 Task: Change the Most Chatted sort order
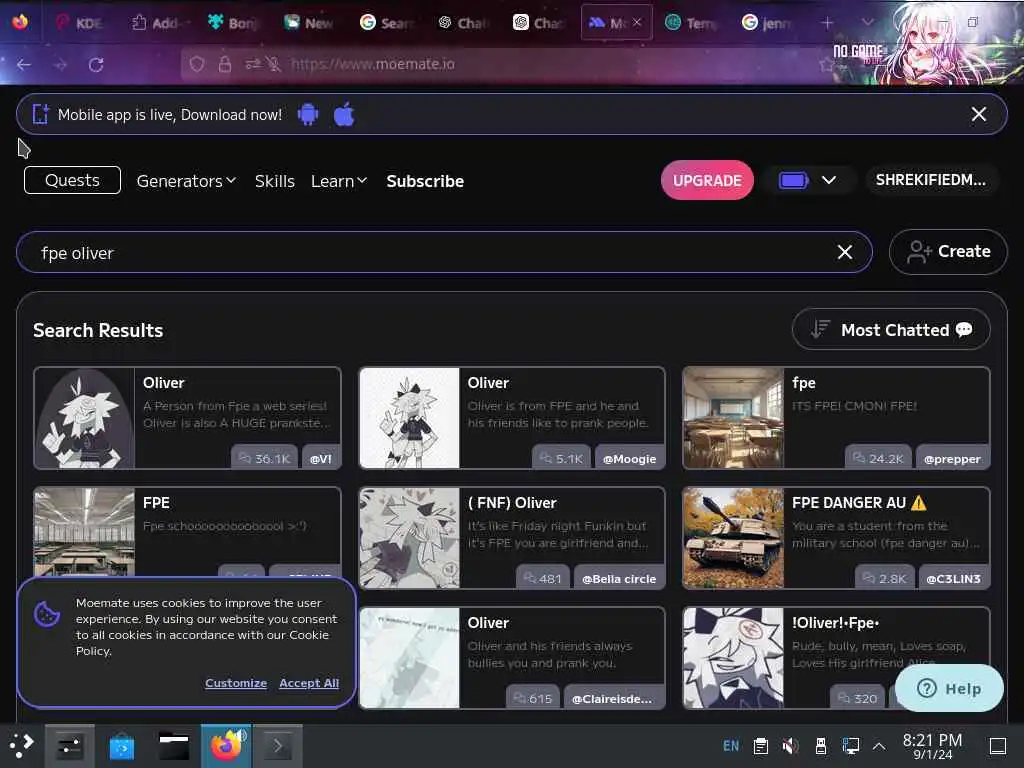891,329
